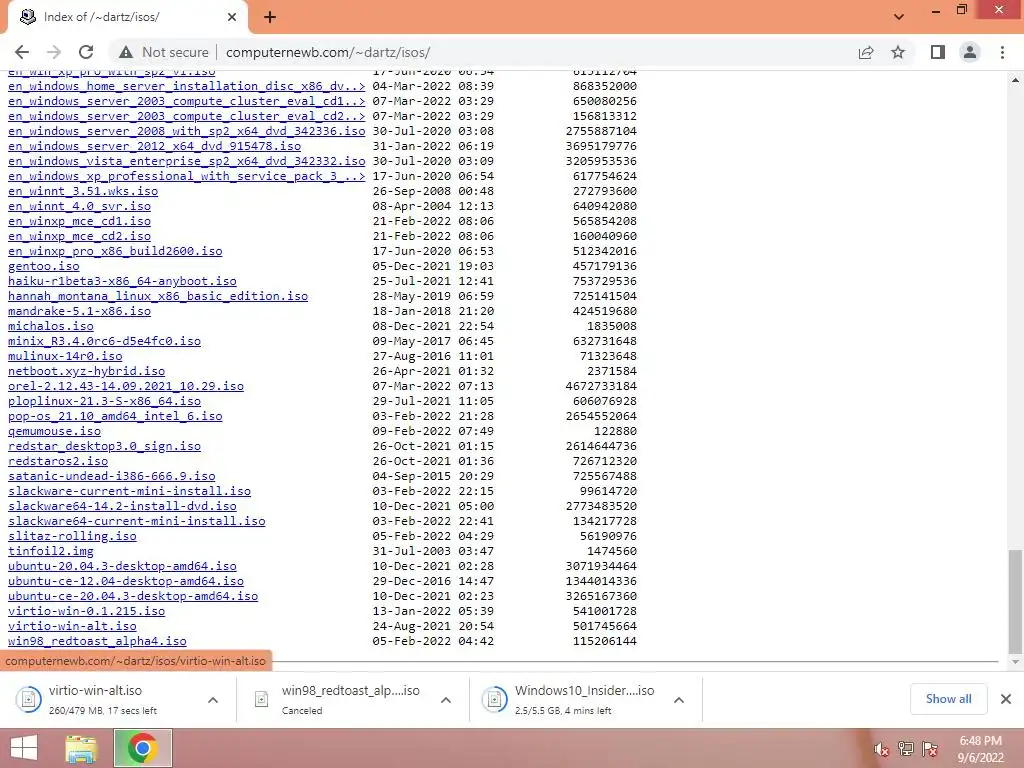The image size is (1024, 768).
Task: Download slitaz-rolling.iso
Action: (x=72, y=536)
